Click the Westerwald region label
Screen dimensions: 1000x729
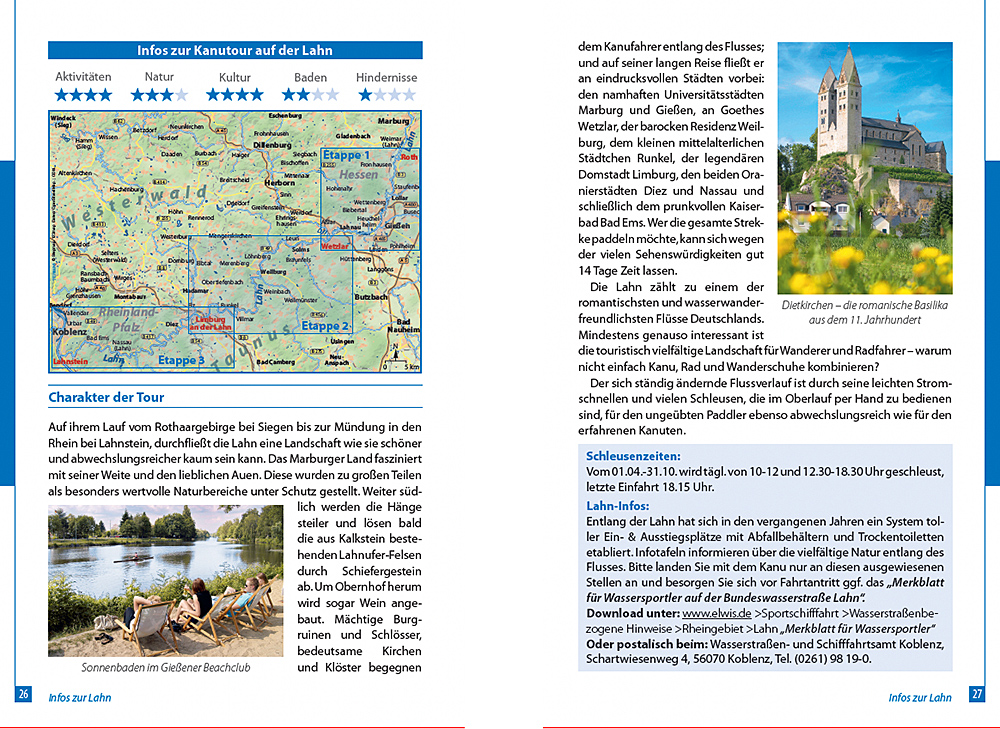click(135, 209)
